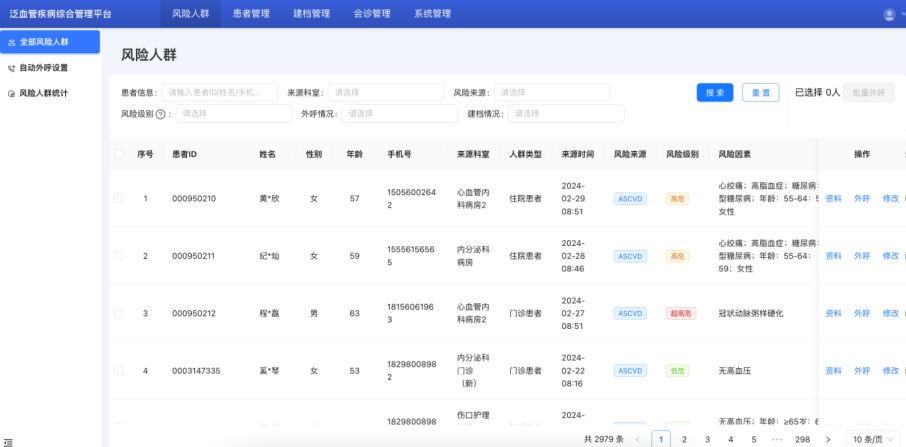The width and height of the screenshot is (906, 447).
Task: Focus the 患者信息 search input field
Action: coord(220,92)
